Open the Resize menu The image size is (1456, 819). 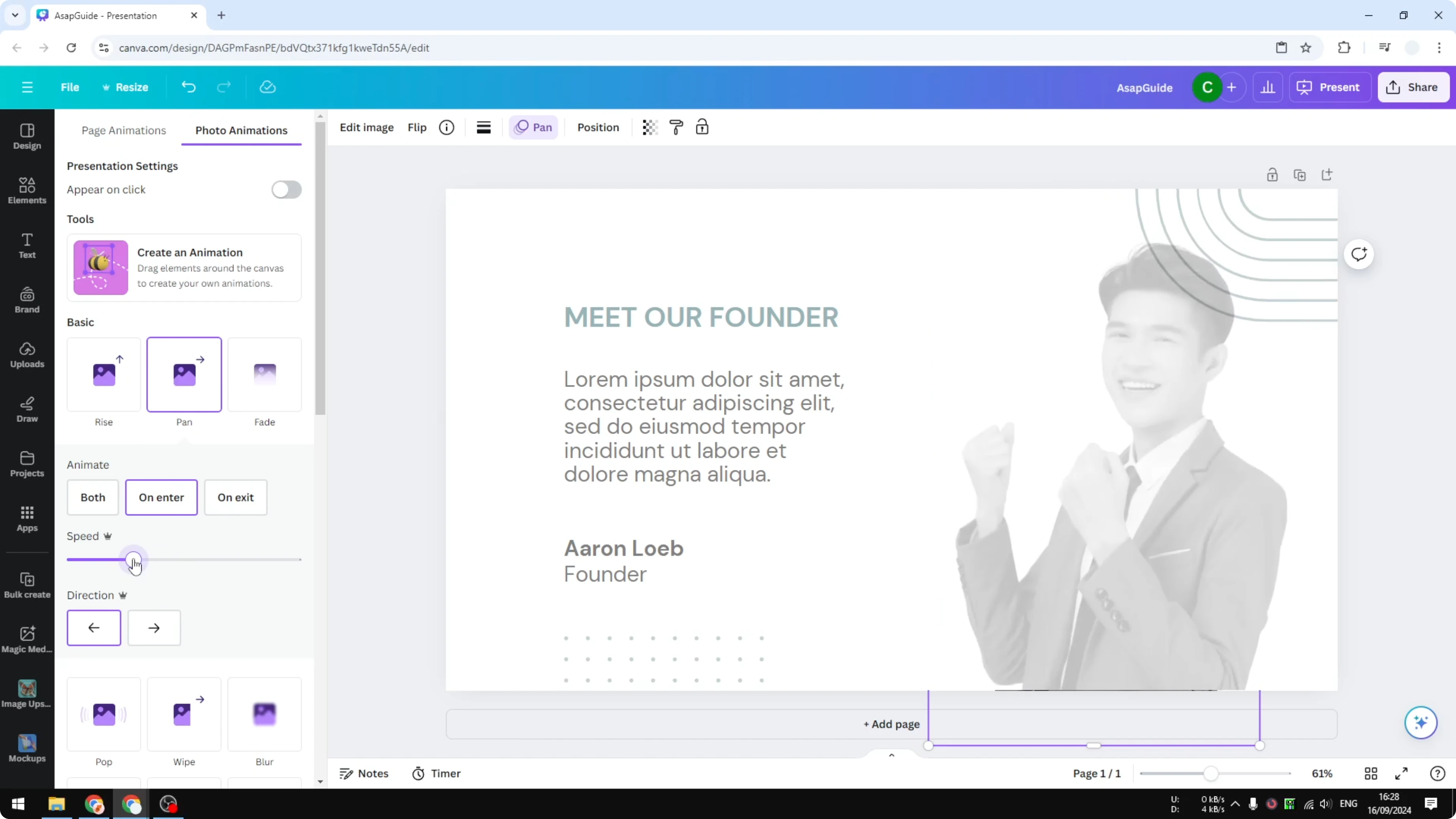[125, 87]
